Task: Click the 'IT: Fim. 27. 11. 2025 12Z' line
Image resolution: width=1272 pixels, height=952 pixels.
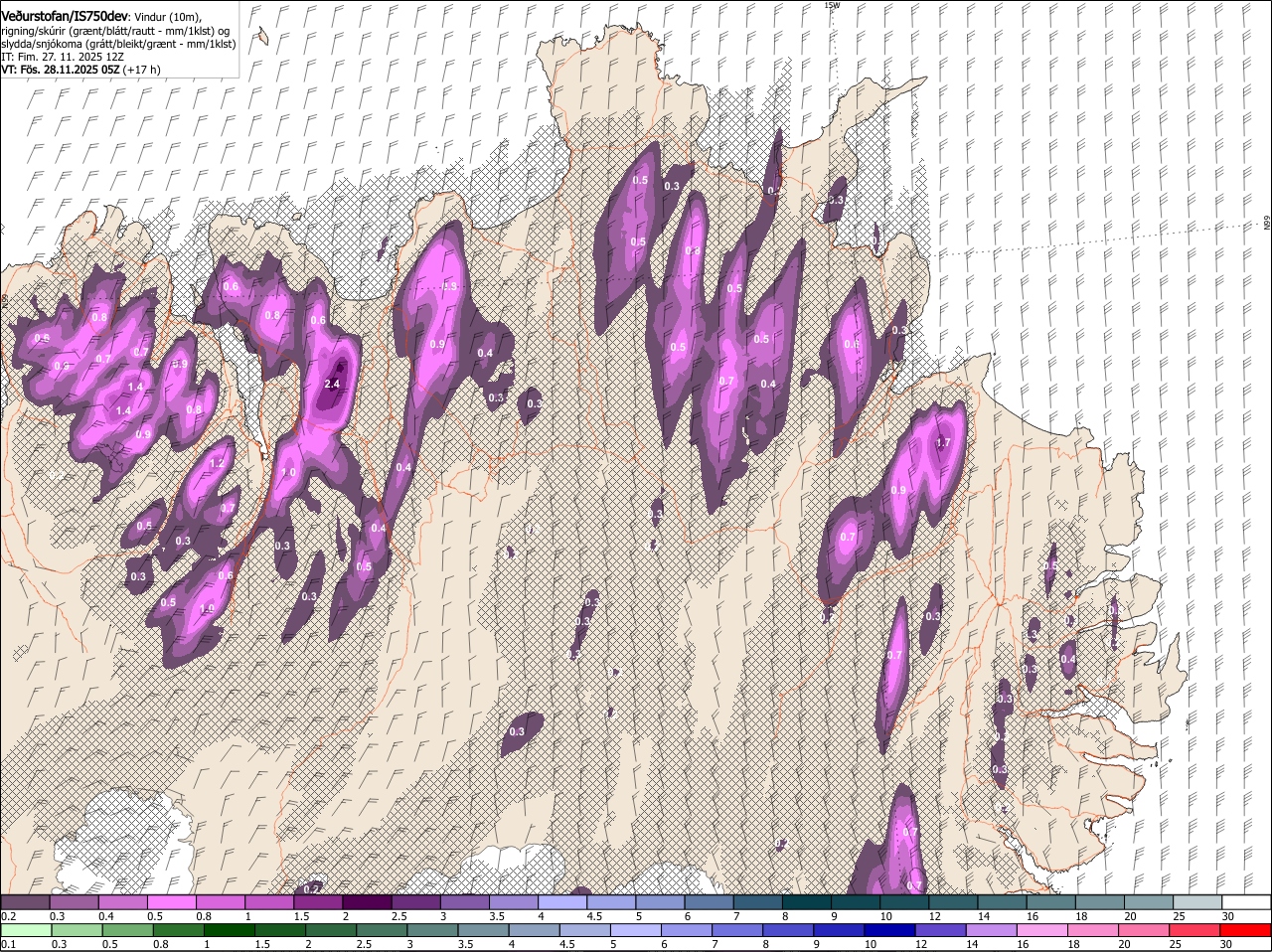Action: pyautogui.click(x=63, y=58)
